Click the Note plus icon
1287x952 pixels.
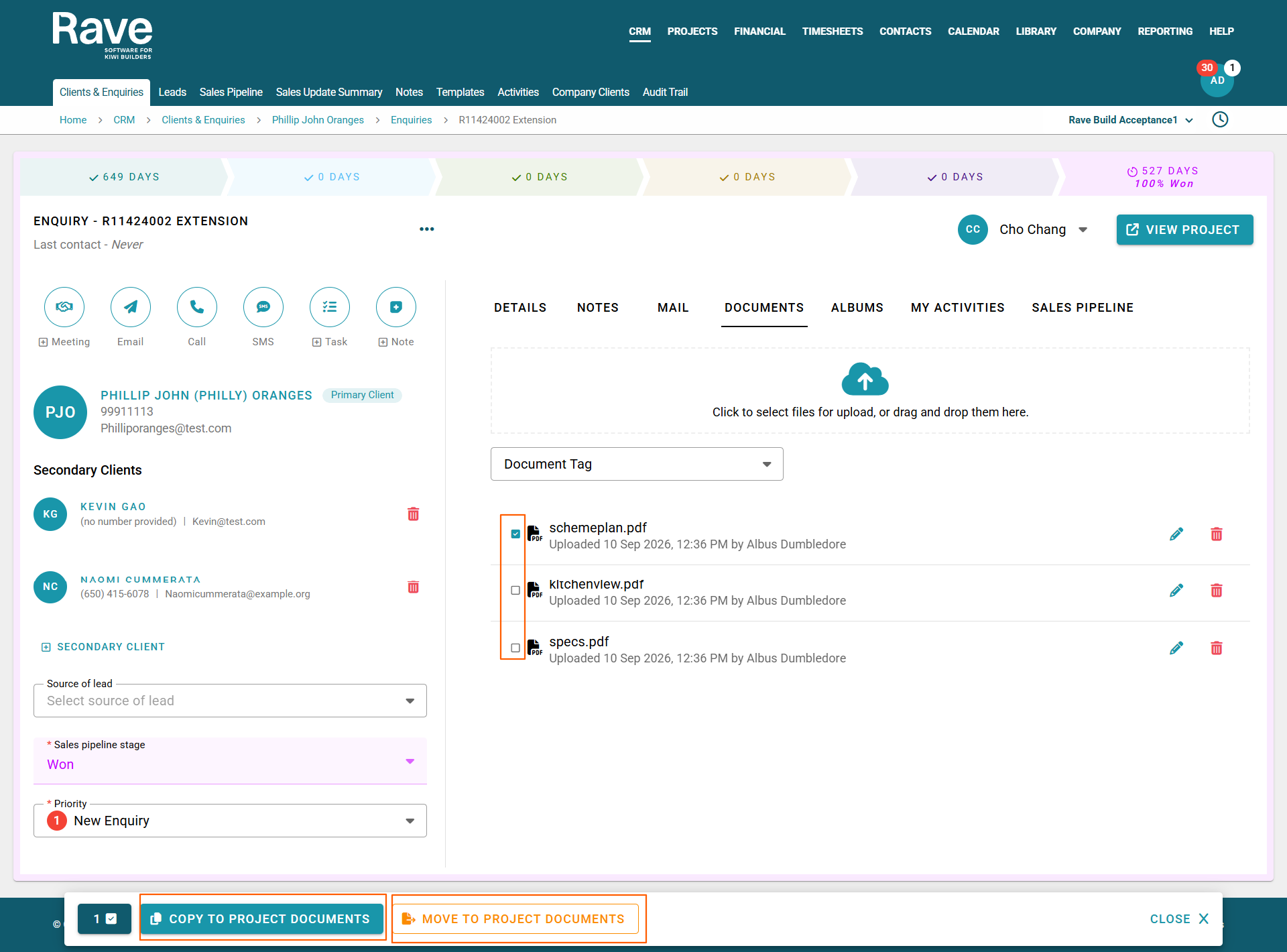(396, 307)
